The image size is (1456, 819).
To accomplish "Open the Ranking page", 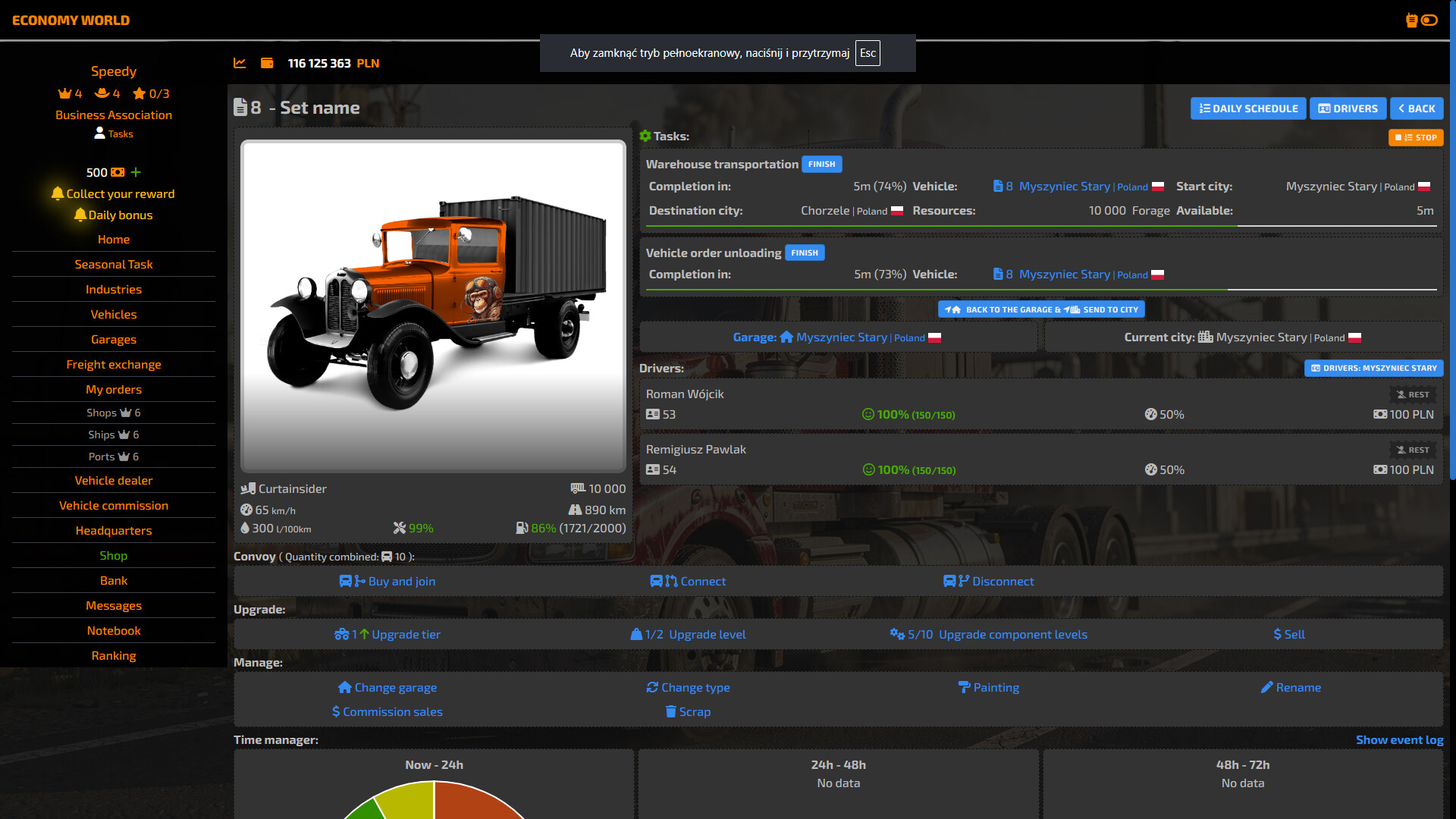I will pyautogui.click(x=114, y=656).
